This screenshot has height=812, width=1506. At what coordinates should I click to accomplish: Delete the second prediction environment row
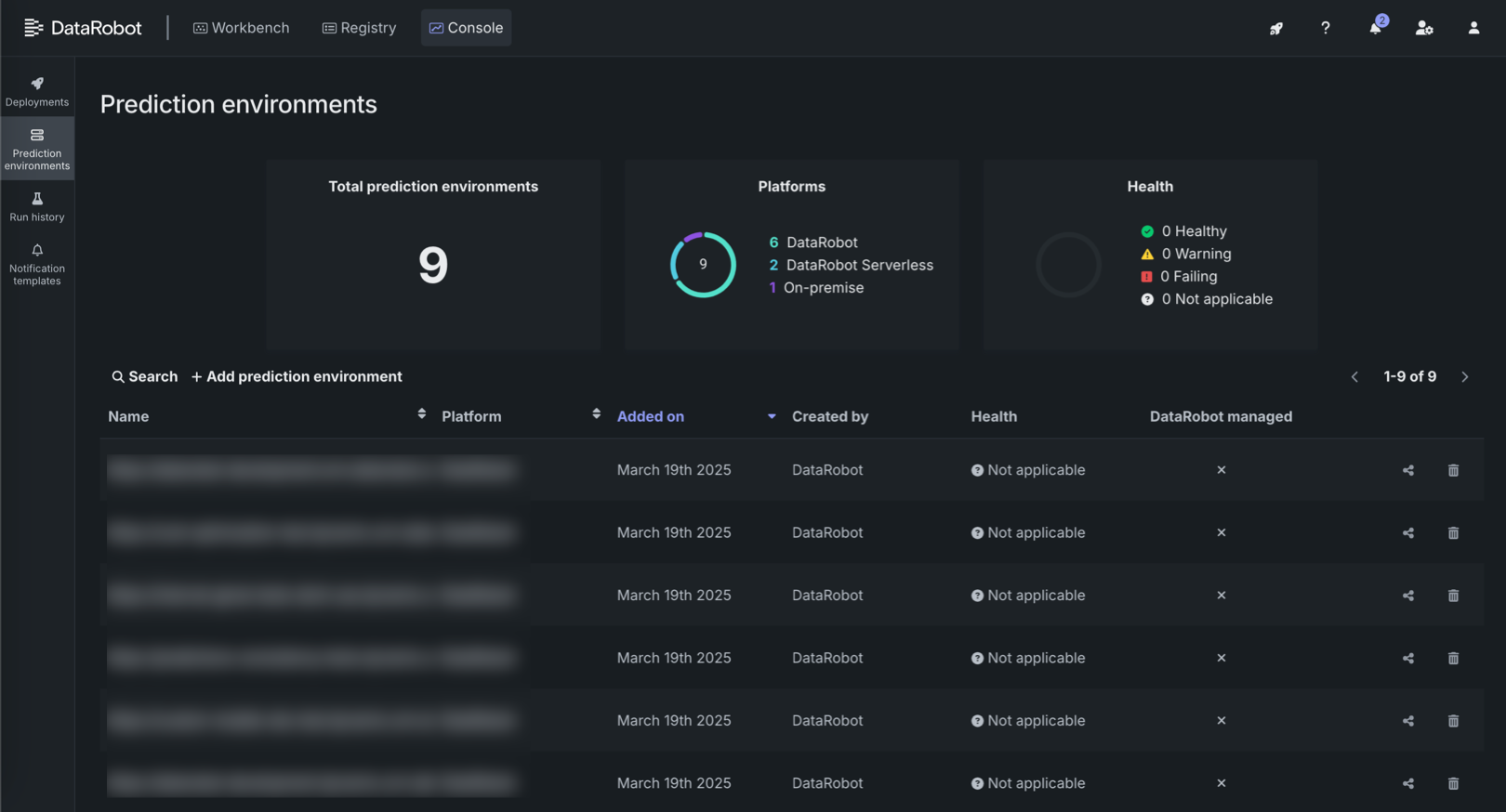pyautogui.click(x=1453, y=533)
